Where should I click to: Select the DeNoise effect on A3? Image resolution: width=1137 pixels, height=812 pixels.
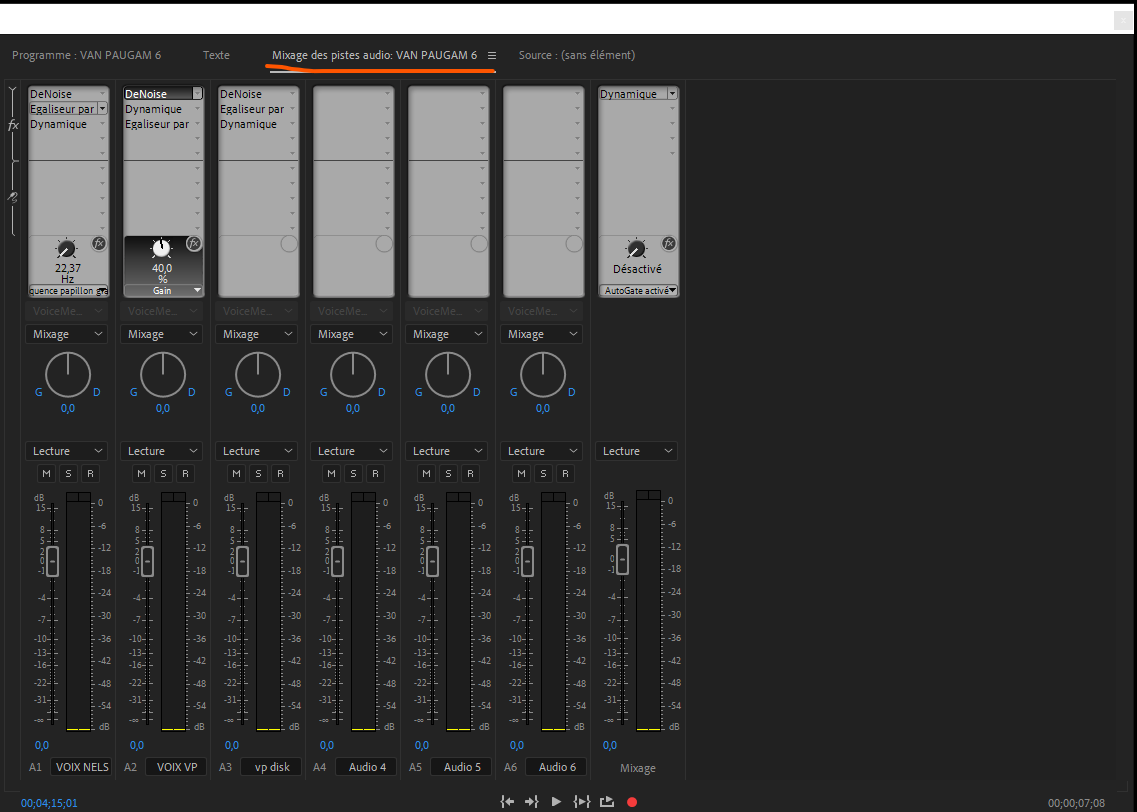242,94
